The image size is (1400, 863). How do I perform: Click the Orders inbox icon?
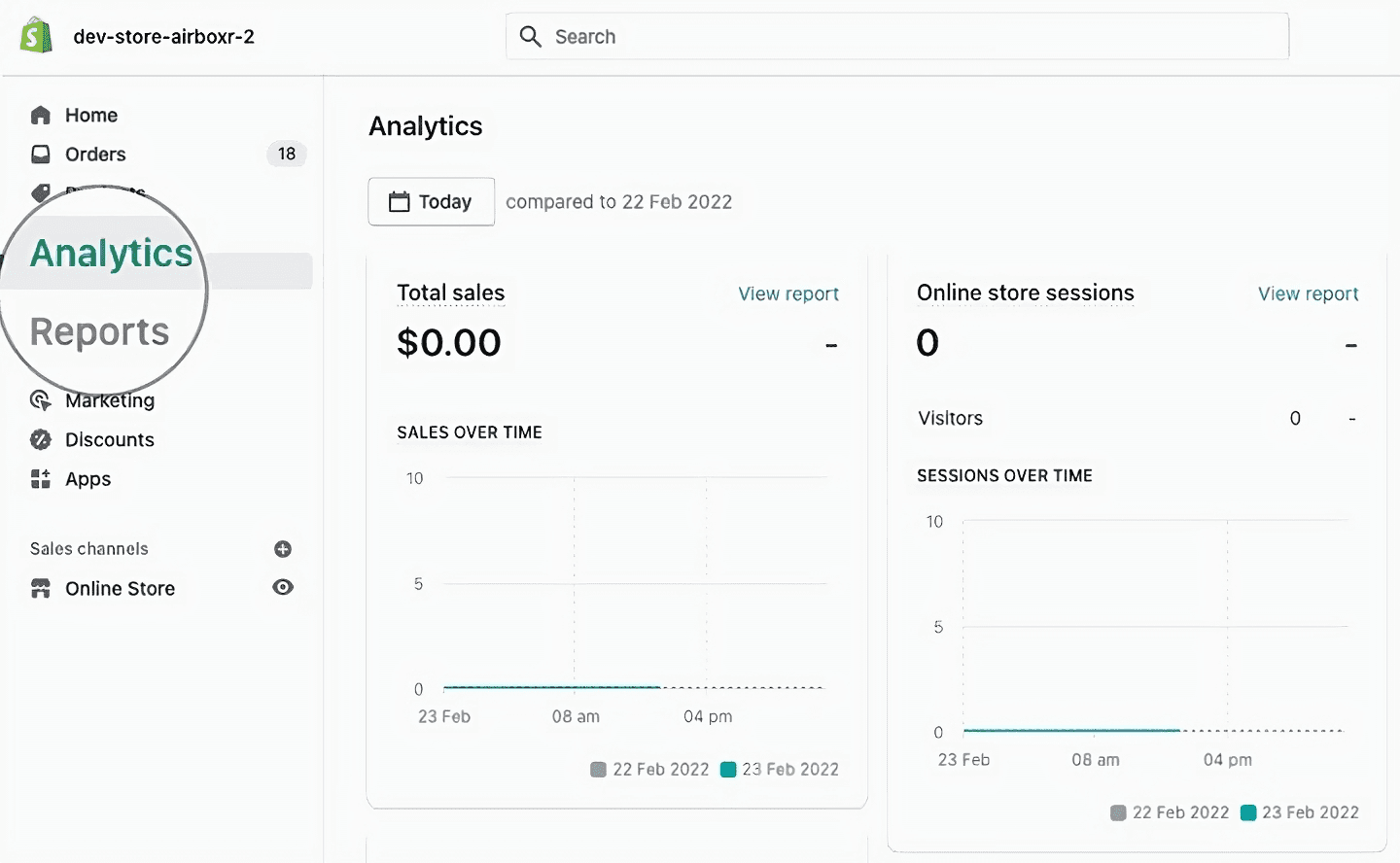click(x=41, y=155)
